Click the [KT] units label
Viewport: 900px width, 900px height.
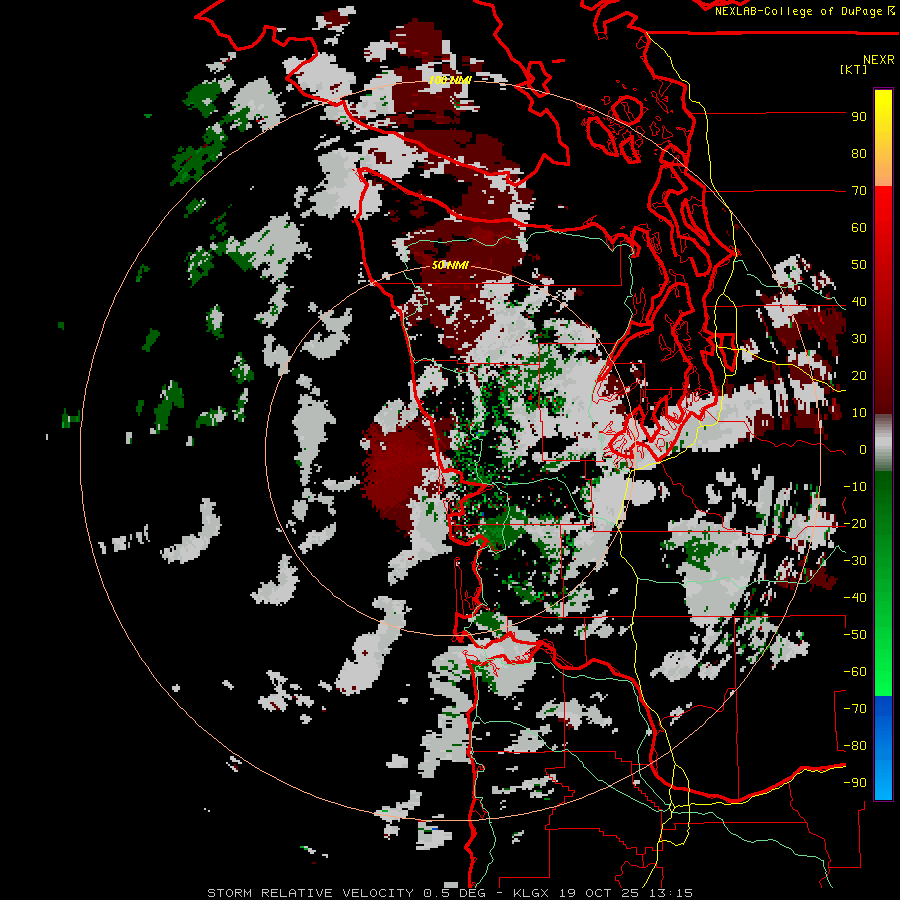point(853,69)
